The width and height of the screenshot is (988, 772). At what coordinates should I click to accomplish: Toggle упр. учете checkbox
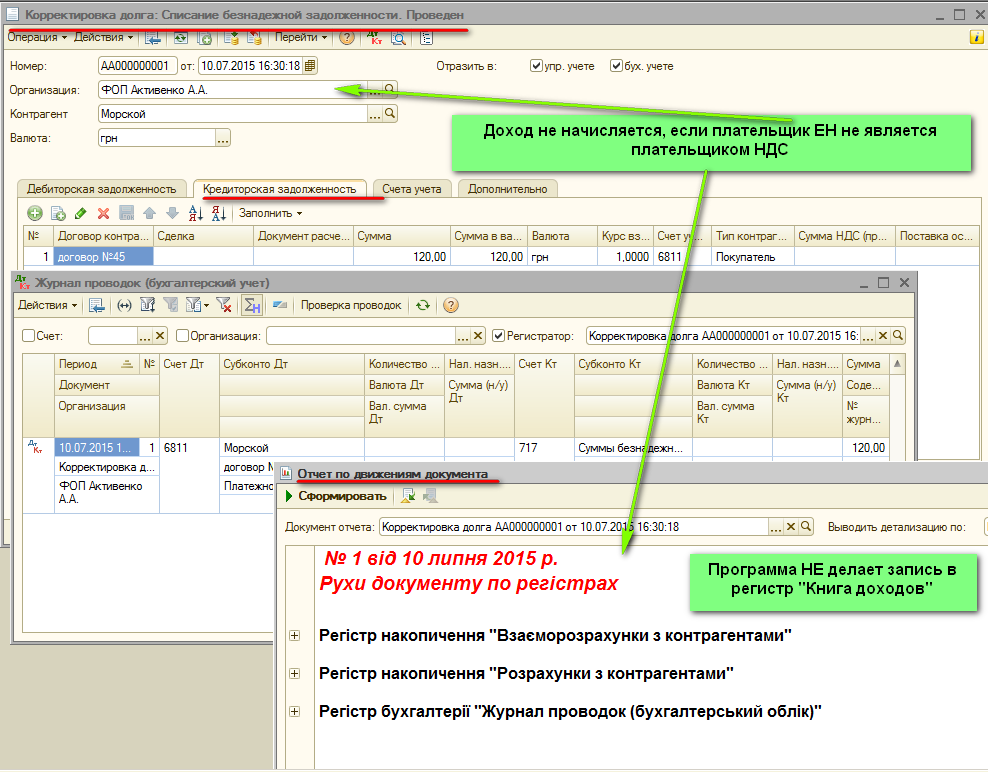[x=536, y=66]
